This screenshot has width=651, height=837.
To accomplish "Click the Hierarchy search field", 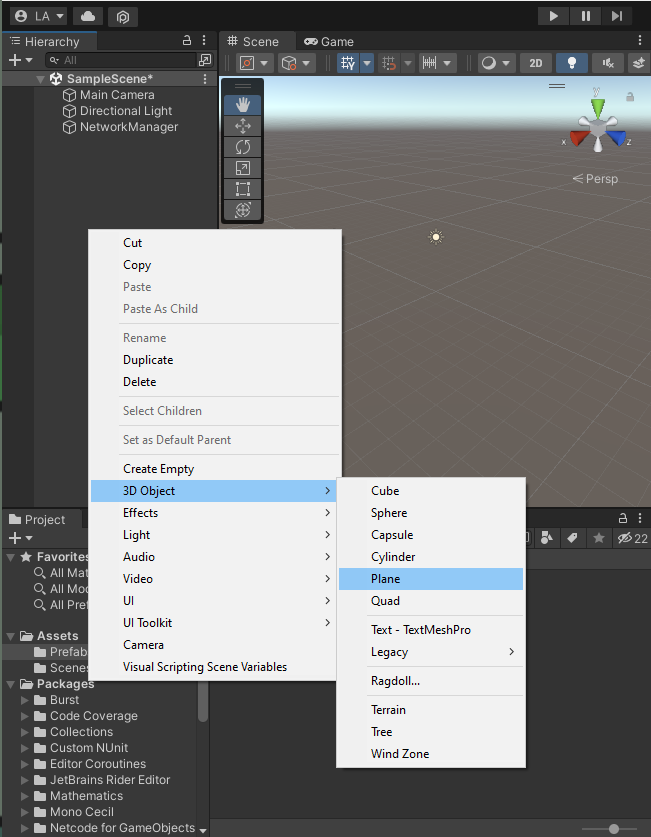I will click(x=122, y=60).
